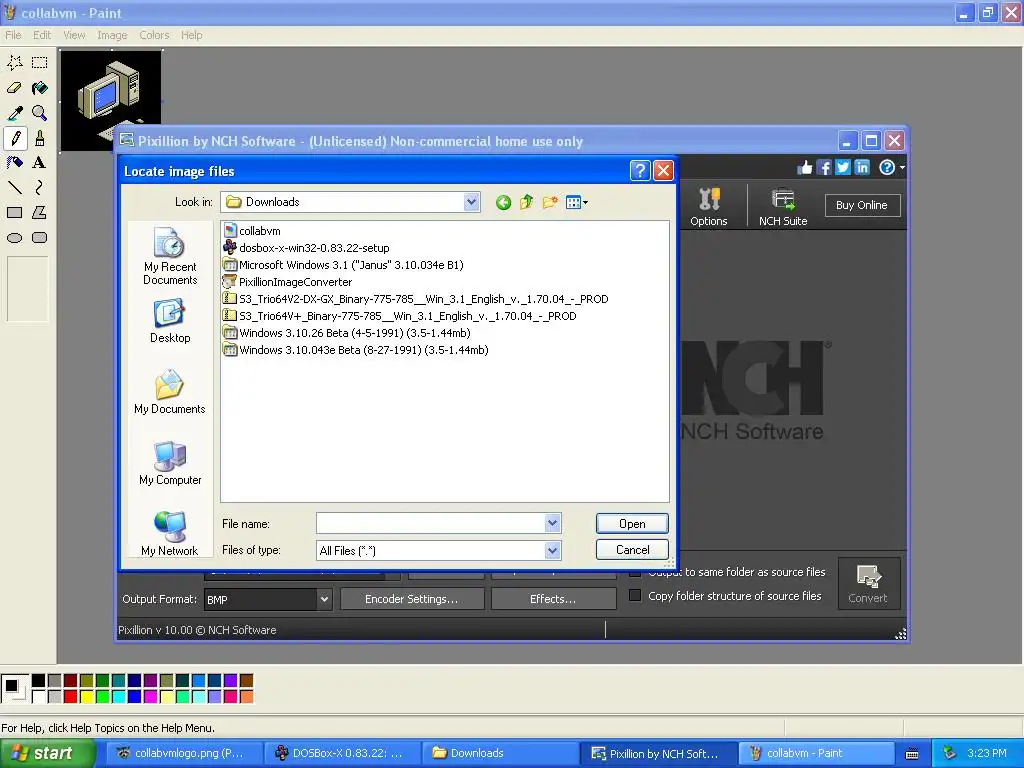Select the PixillionImageConverter file
1024x768 pixels.
(287, 281)
